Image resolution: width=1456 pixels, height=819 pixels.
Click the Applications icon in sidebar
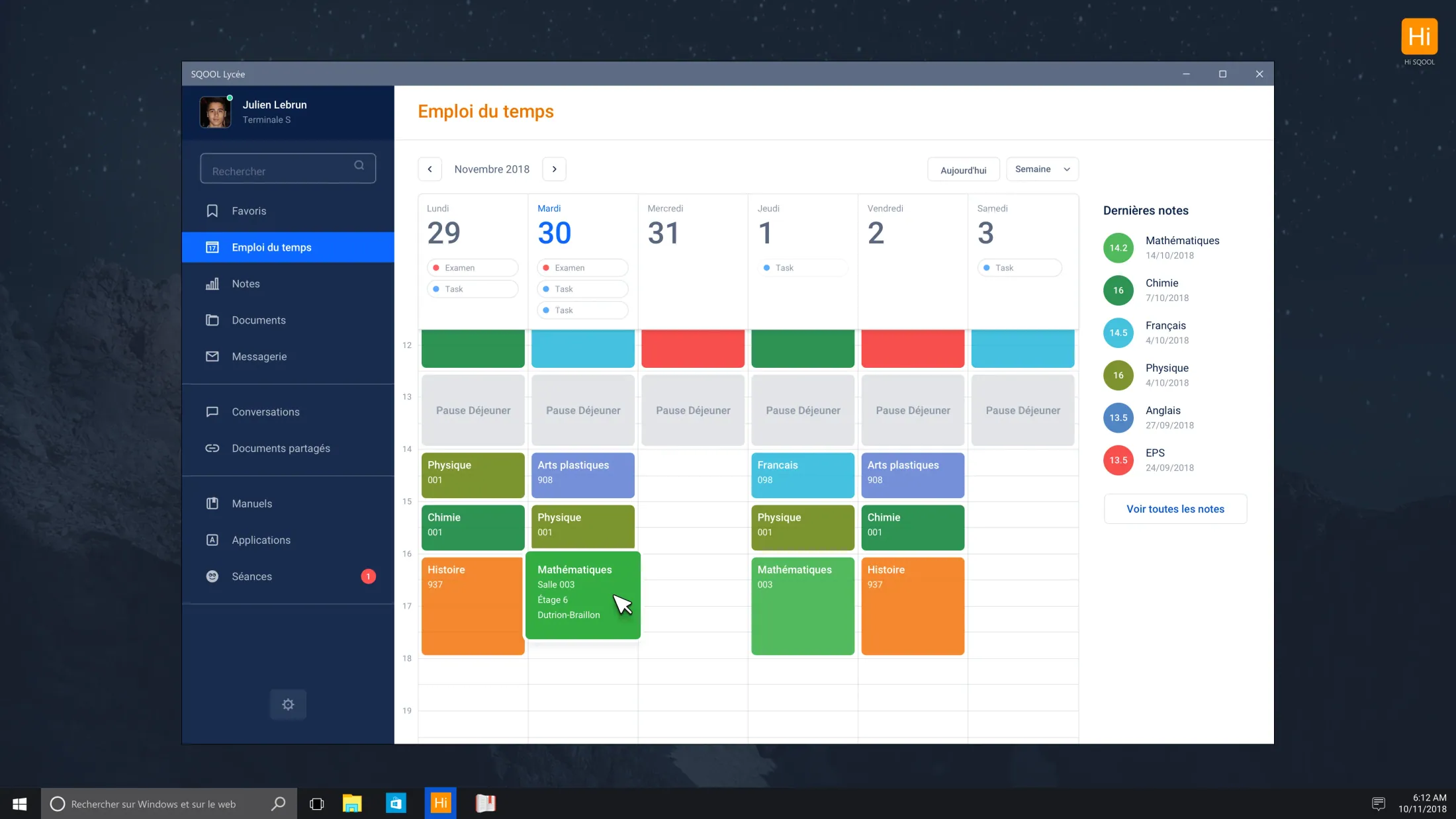[212, 540]
